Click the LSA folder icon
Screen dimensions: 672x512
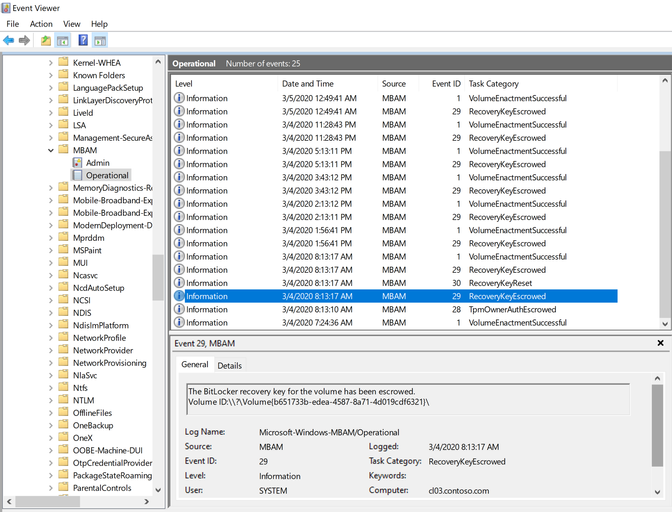click(63, 125)
